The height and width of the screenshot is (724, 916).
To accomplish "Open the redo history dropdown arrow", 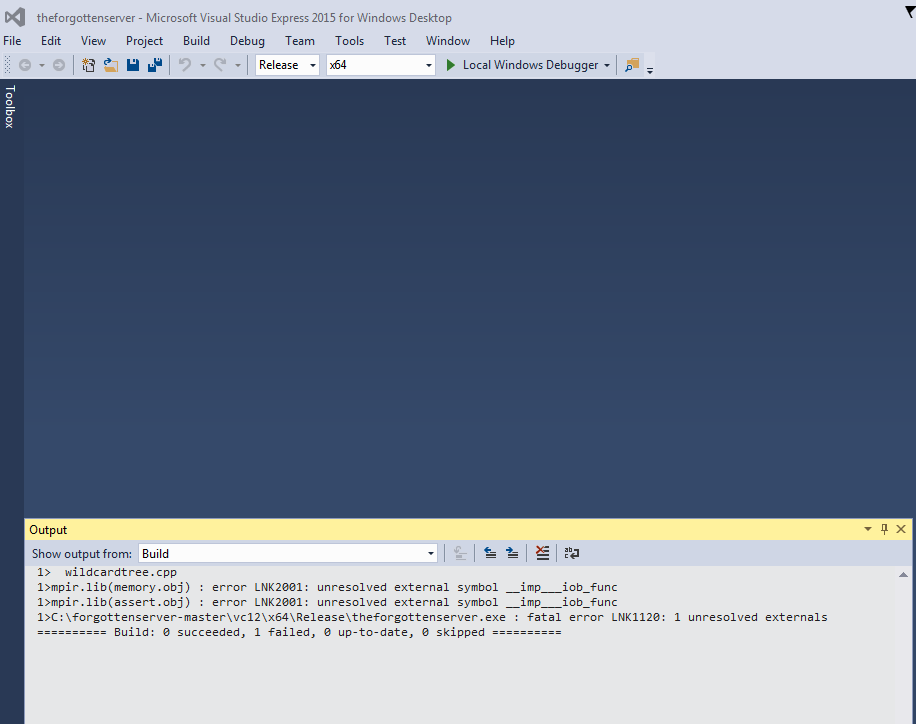I will point(238,65).
